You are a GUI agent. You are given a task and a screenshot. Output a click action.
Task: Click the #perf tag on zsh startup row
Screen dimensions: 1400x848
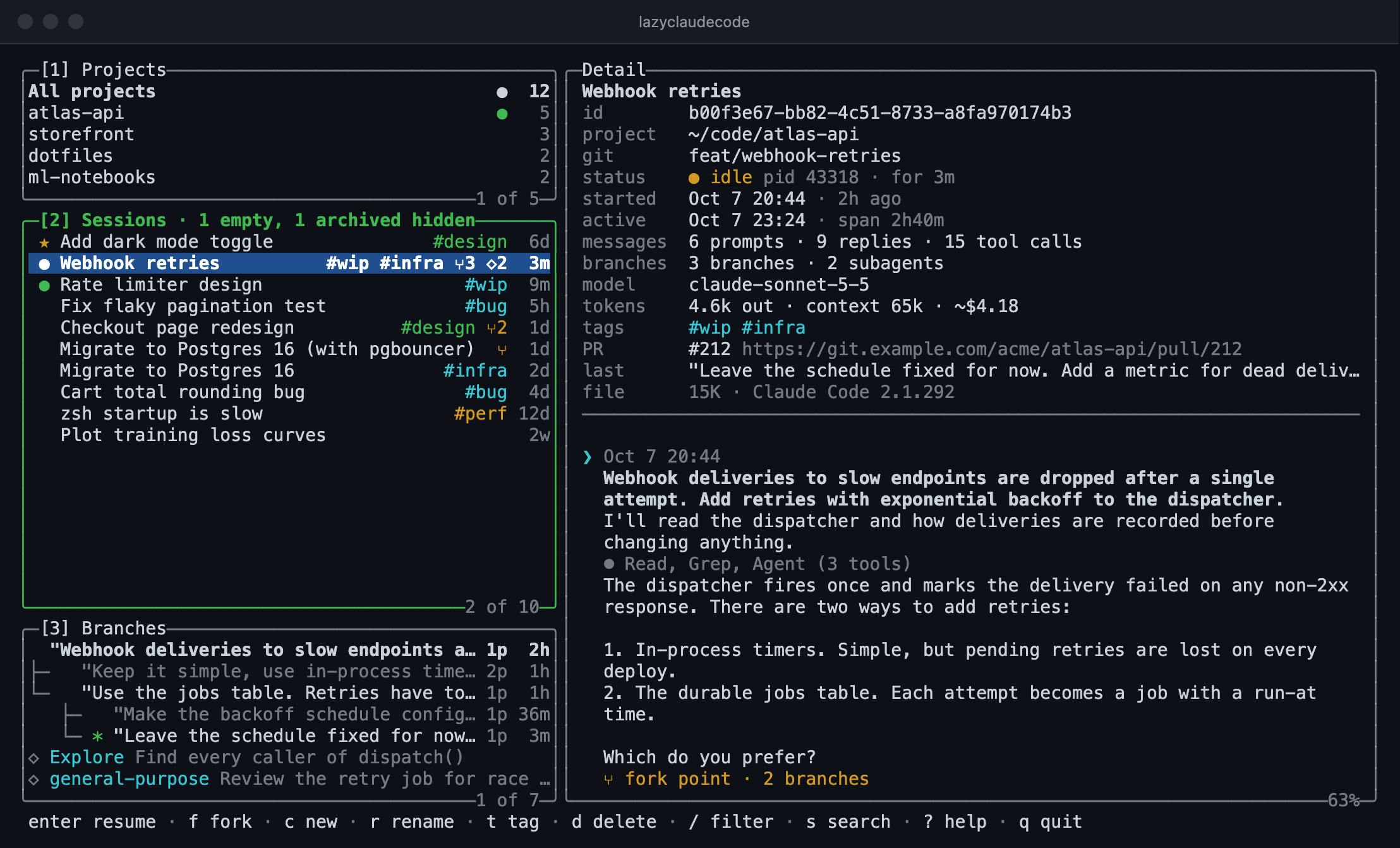(481, 414)
